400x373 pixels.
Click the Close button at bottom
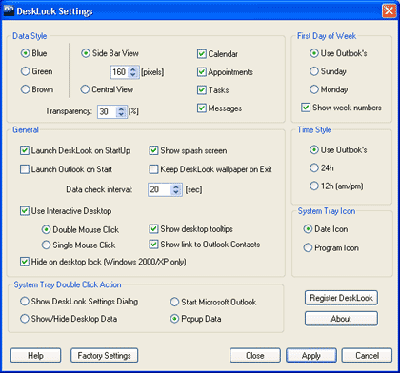[255, 356]
